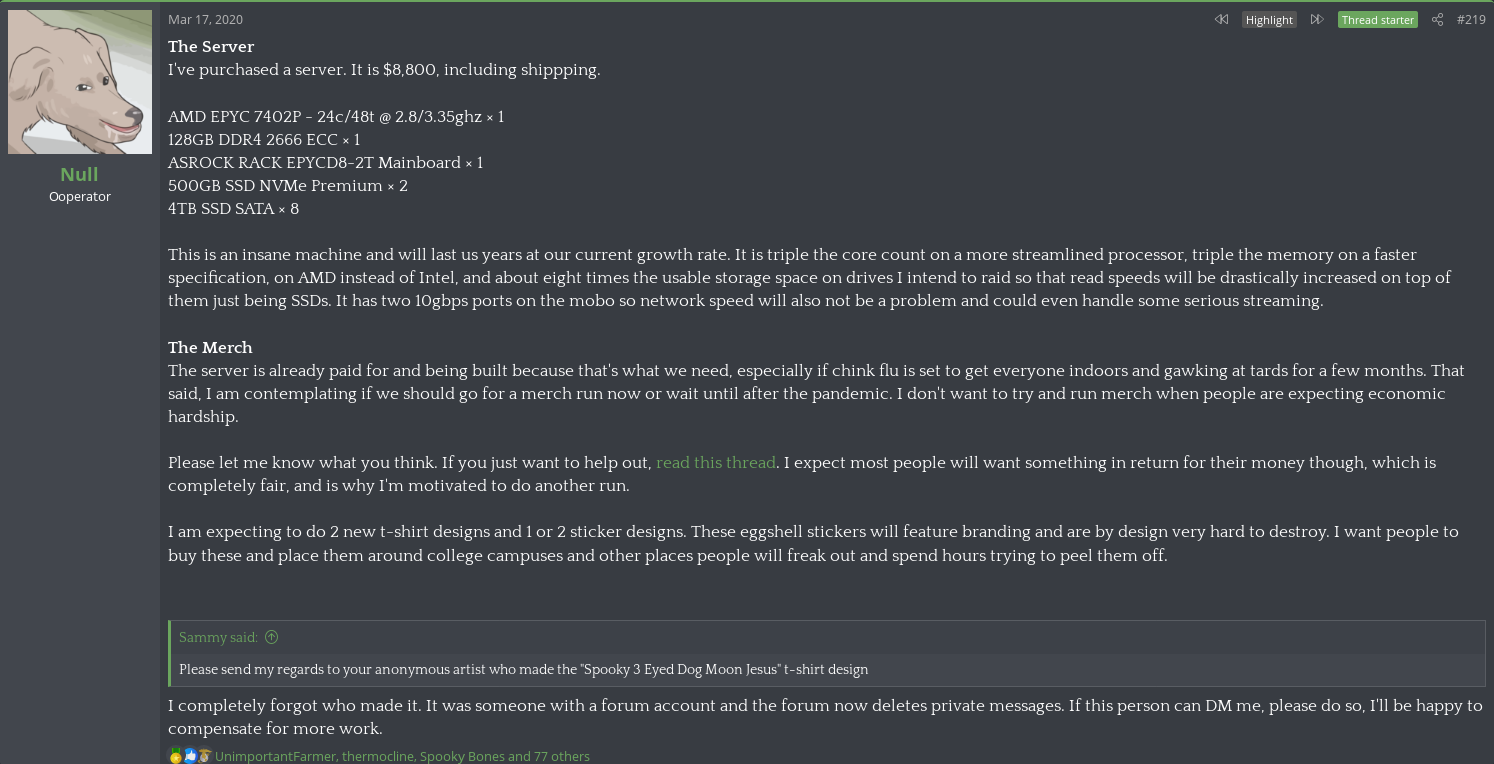
Task: Click the medal reaction icon
Action: (x=176, y=756)
